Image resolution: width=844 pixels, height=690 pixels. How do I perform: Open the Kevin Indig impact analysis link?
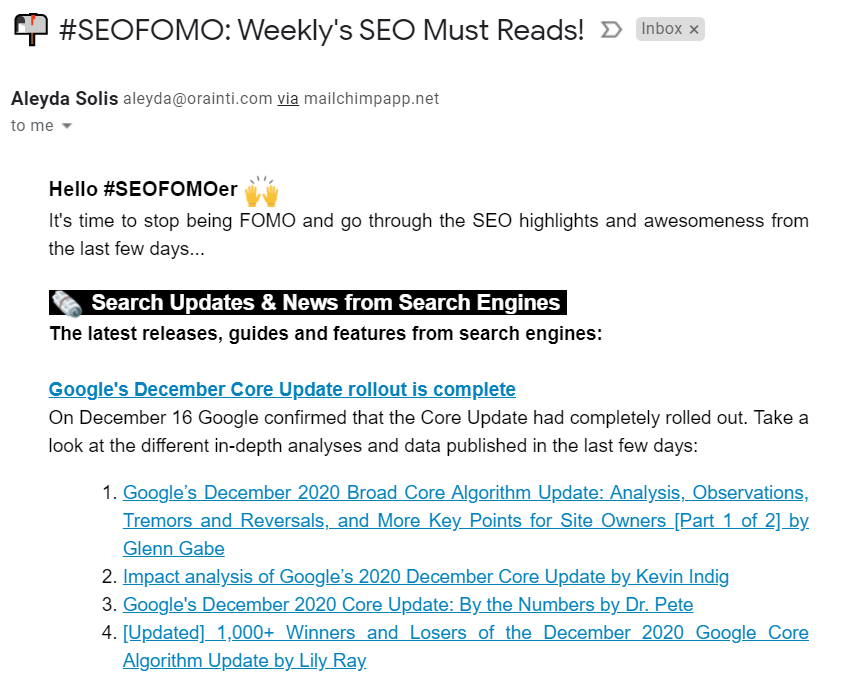tap(426, 576)
